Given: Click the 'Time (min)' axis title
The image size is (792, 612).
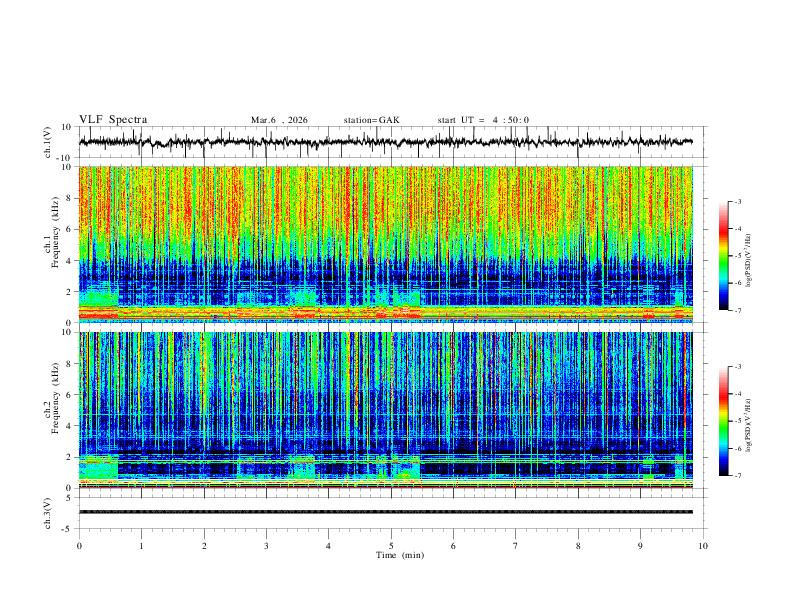Looking at the screenshot, I should (x=400, y=555).
